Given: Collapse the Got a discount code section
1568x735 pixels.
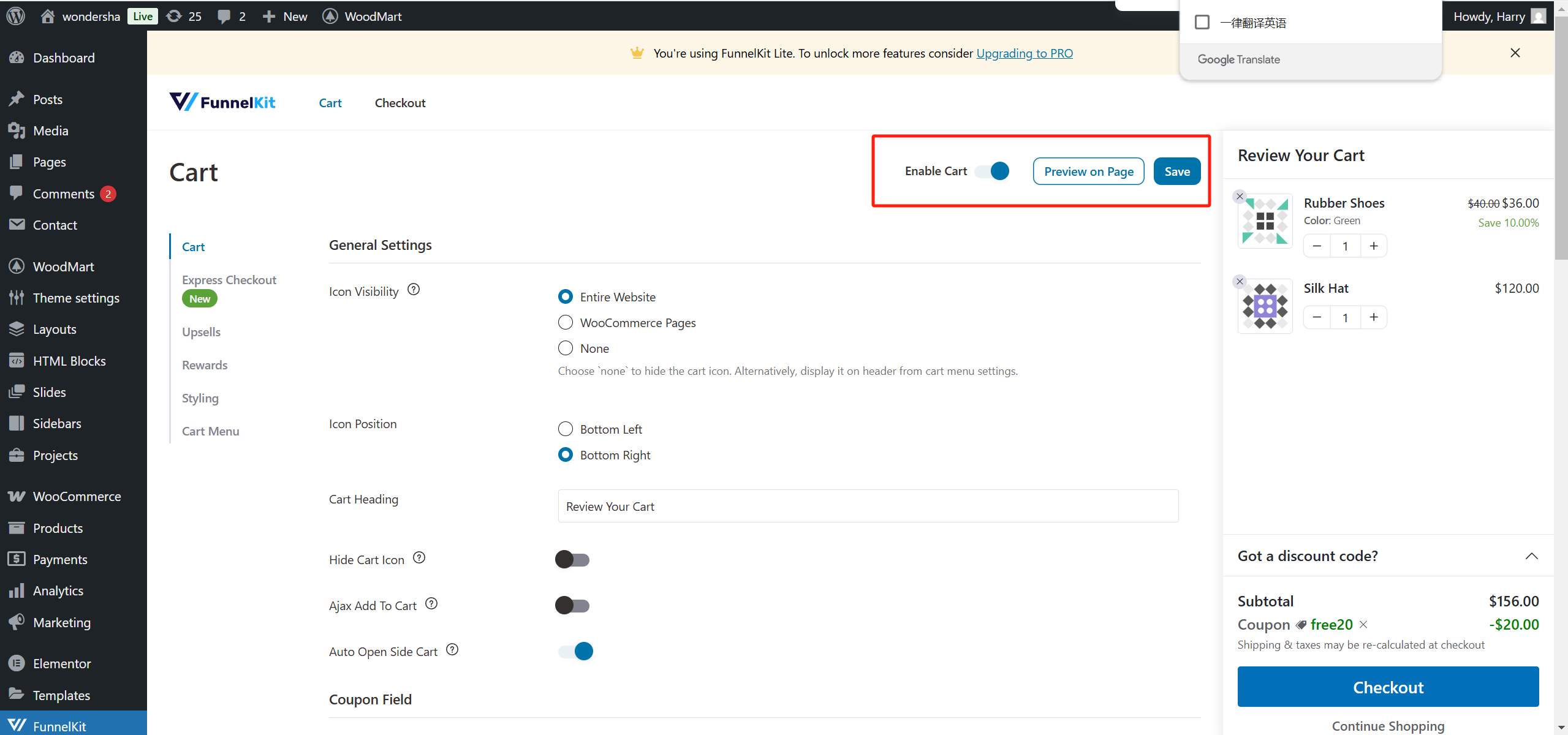Looking at the screenshot, I should pyautogui.click(x=1531, y=556).
